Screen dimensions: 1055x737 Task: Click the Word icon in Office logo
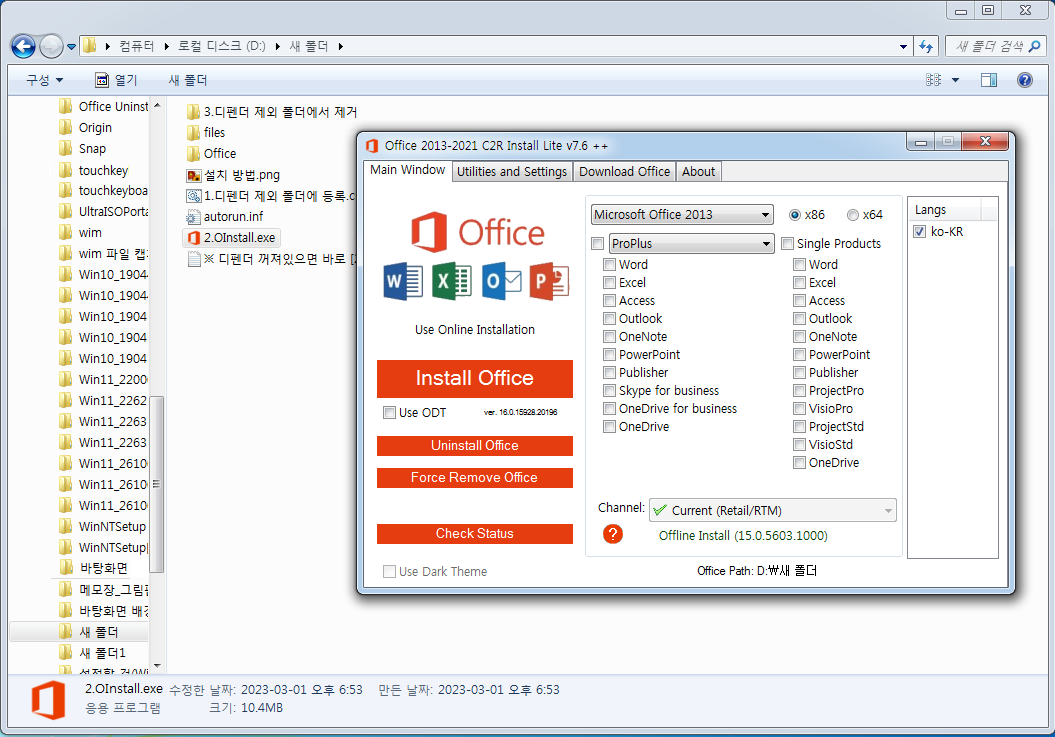coord(404,281)
